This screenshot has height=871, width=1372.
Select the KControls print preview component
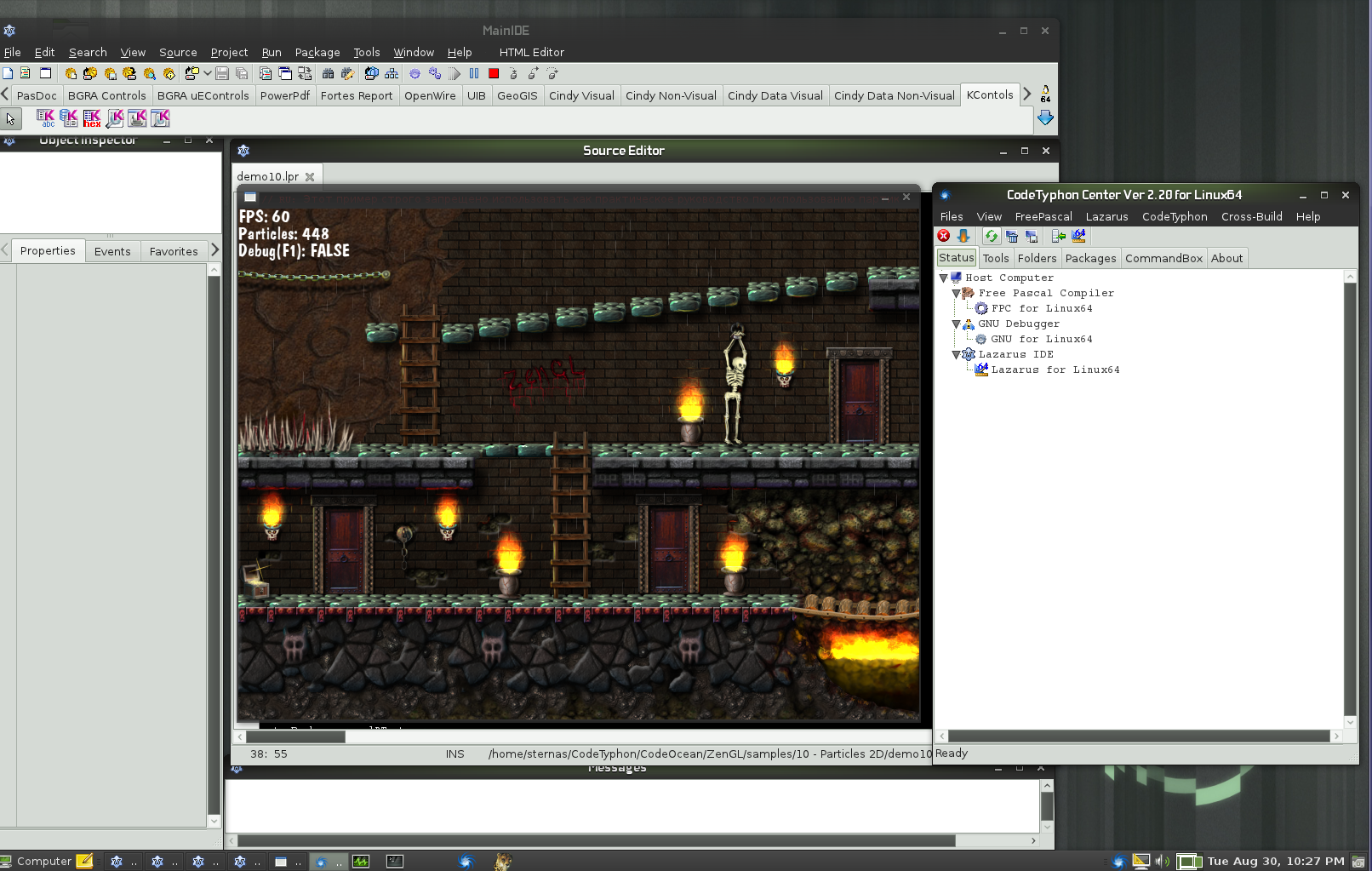coord(115,118)
